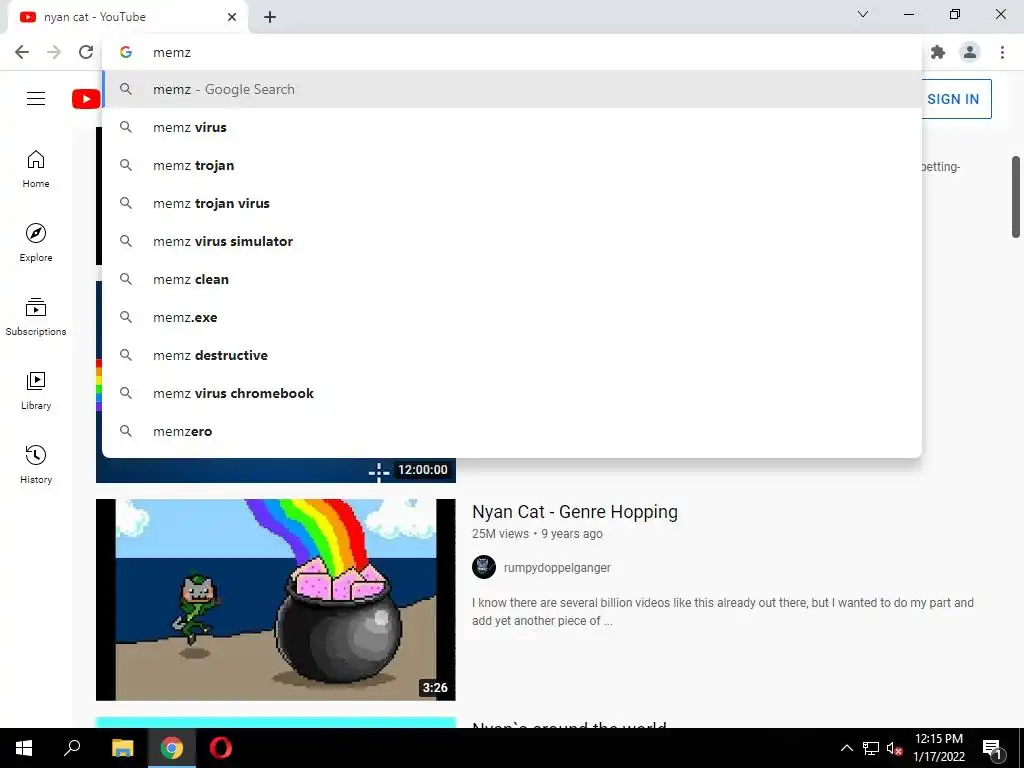The width and height of the screenshot is (1024, 768).
Task: Close the nyan cat YouTube tab
Action: pos(232,17)
